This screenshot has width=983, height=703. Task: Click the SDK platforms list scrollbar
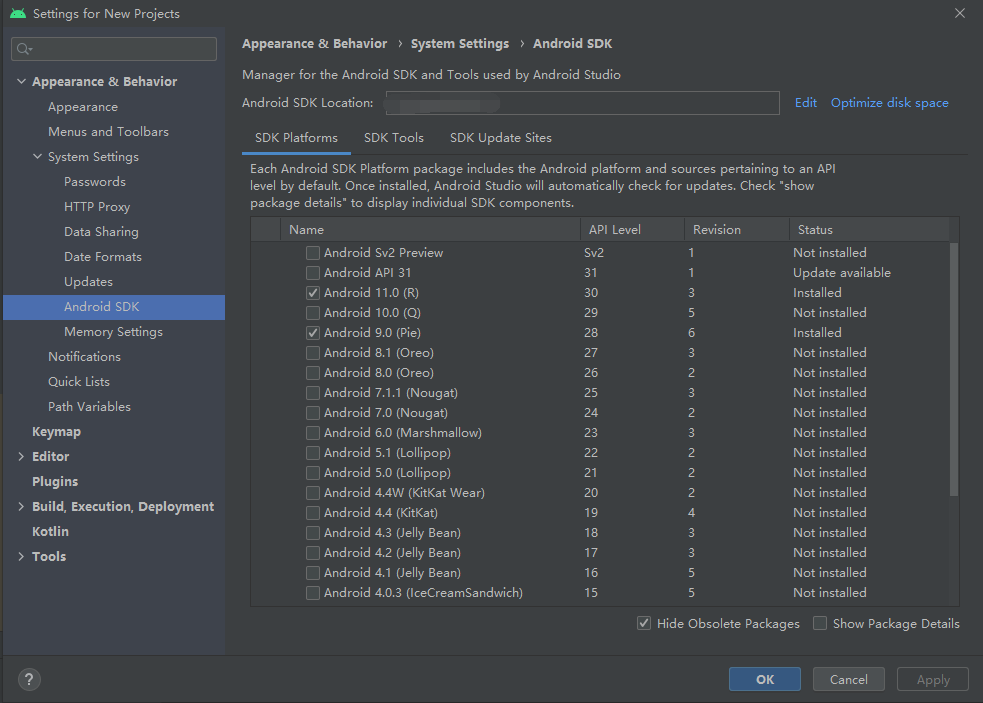(954, 369)
